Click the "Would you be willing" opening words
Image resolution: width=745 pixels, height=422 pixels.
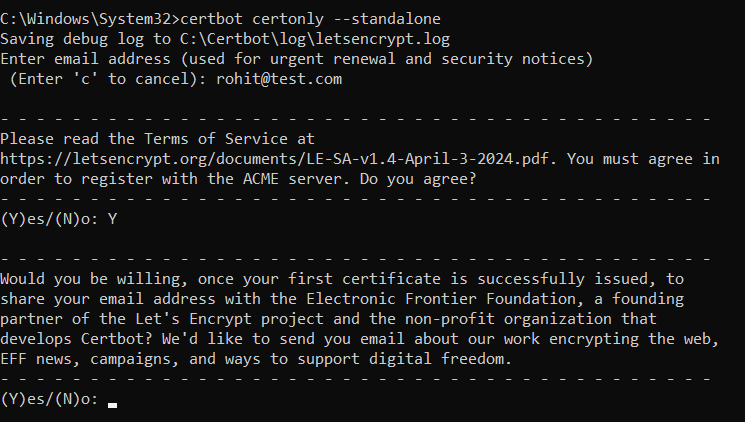[82, 278]
